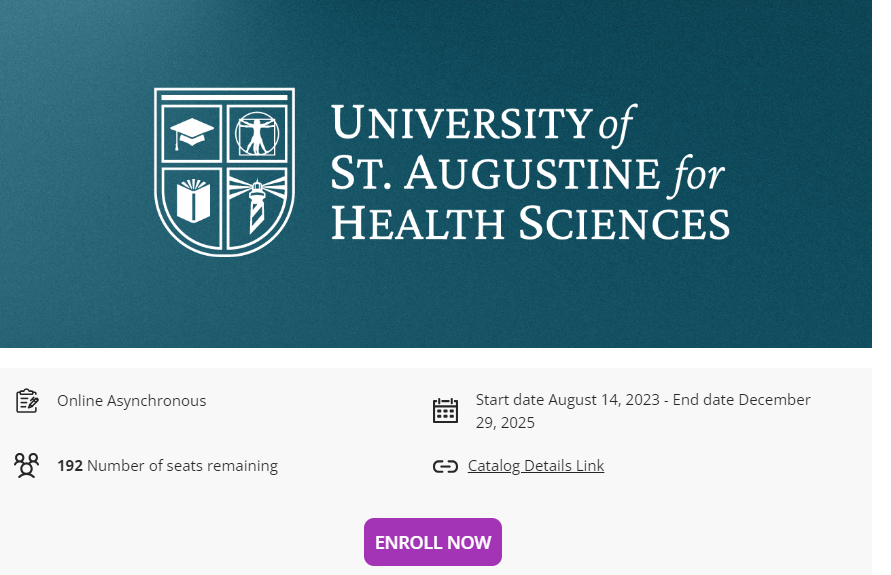
Task: Click the word UNIVERSITY in the logo
Action: coord(461,122)
